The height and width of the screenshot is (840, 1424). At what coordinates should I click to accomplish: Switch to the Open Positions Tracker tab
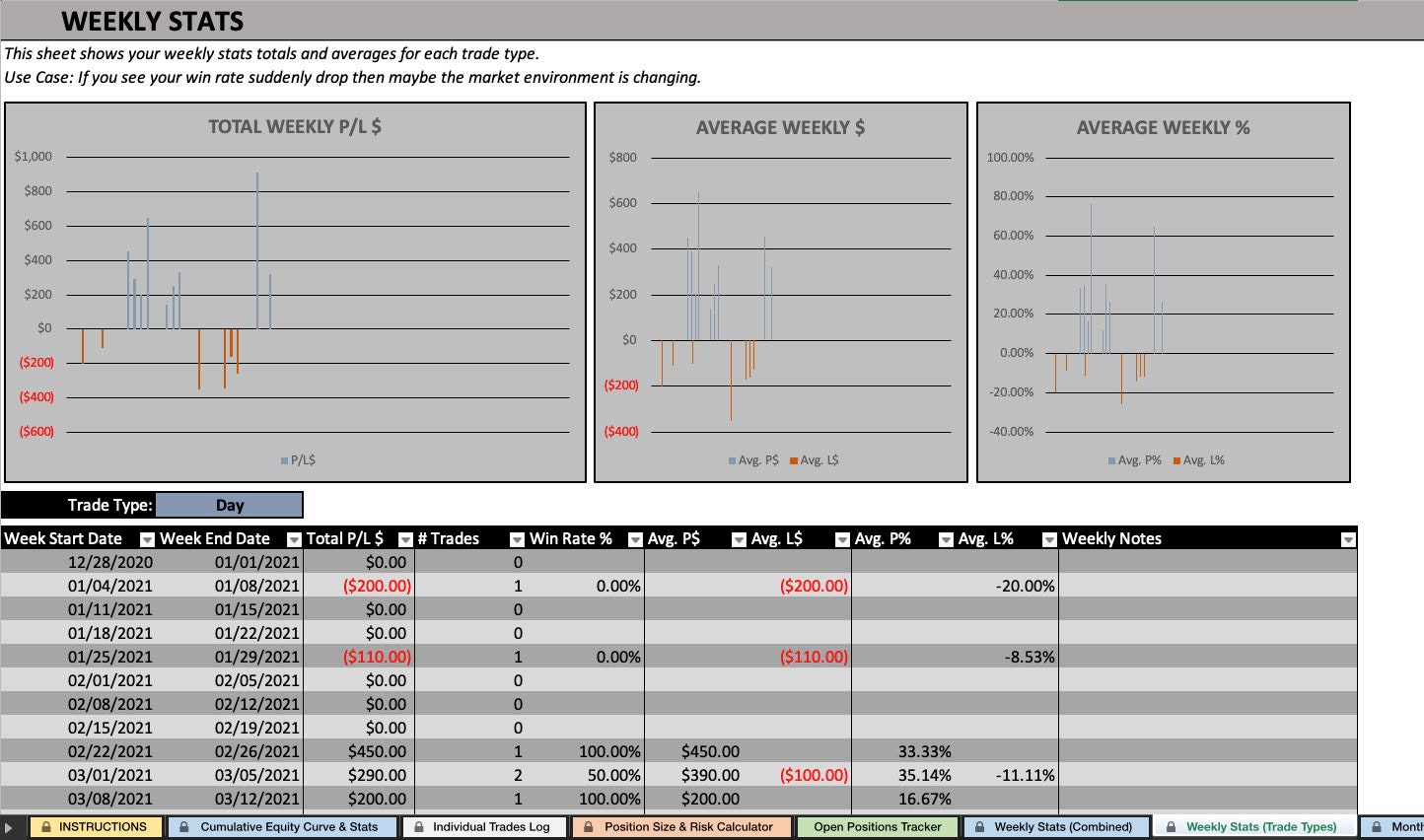point(876,826)
